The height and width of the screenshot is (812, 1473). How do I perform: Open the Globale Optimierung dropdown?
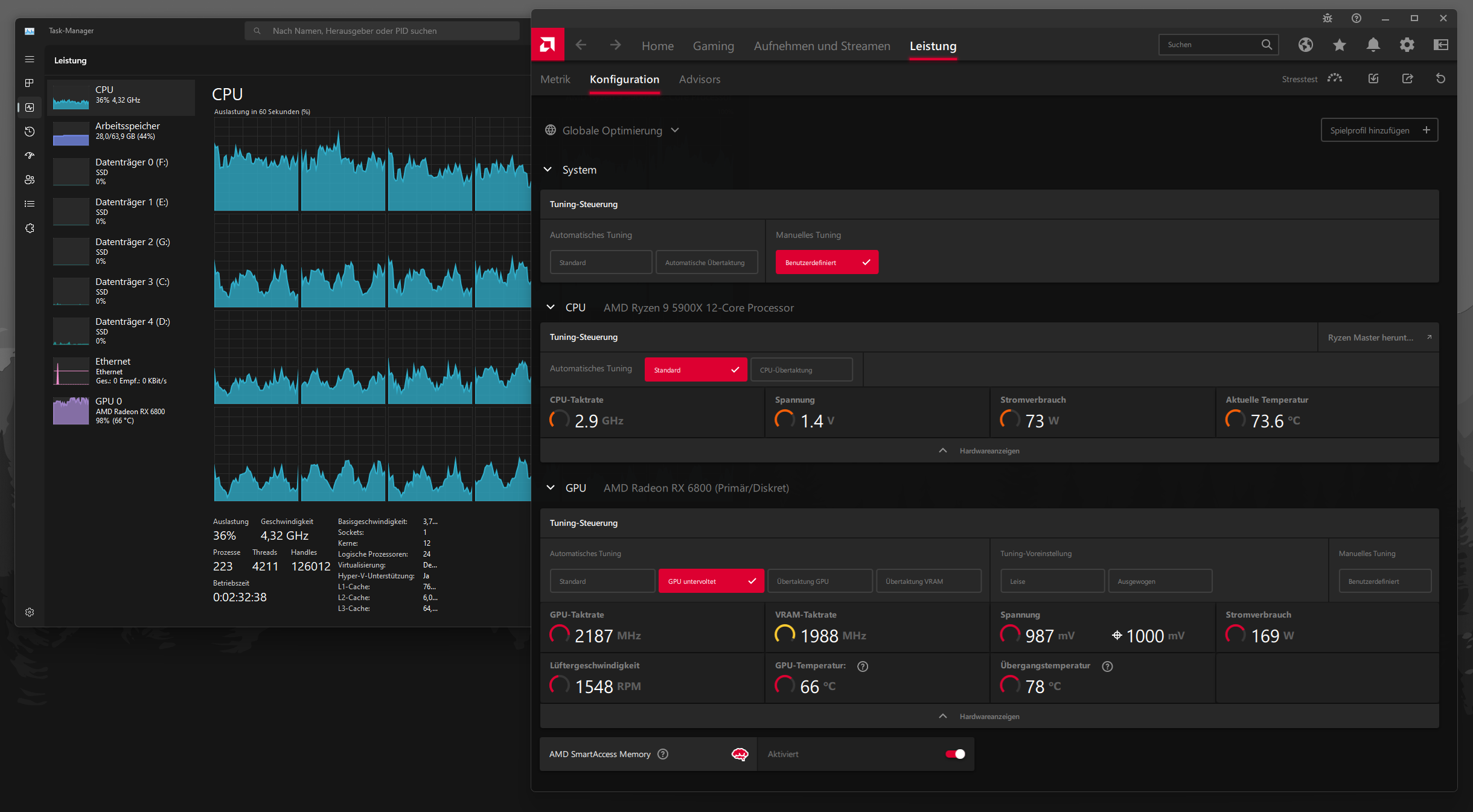click(612, 130)
